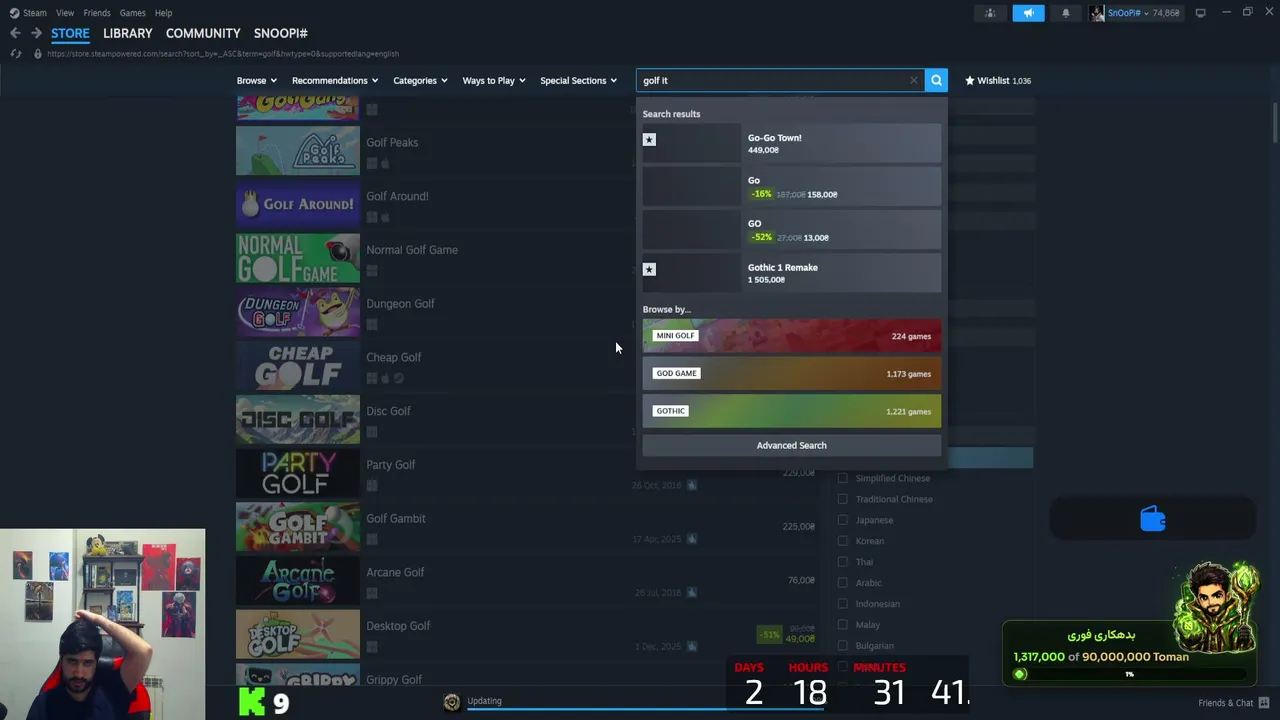This screenshot has height=720, width=1280.
Task: Open the Go result with -16% discount
Action: (792, 187)
